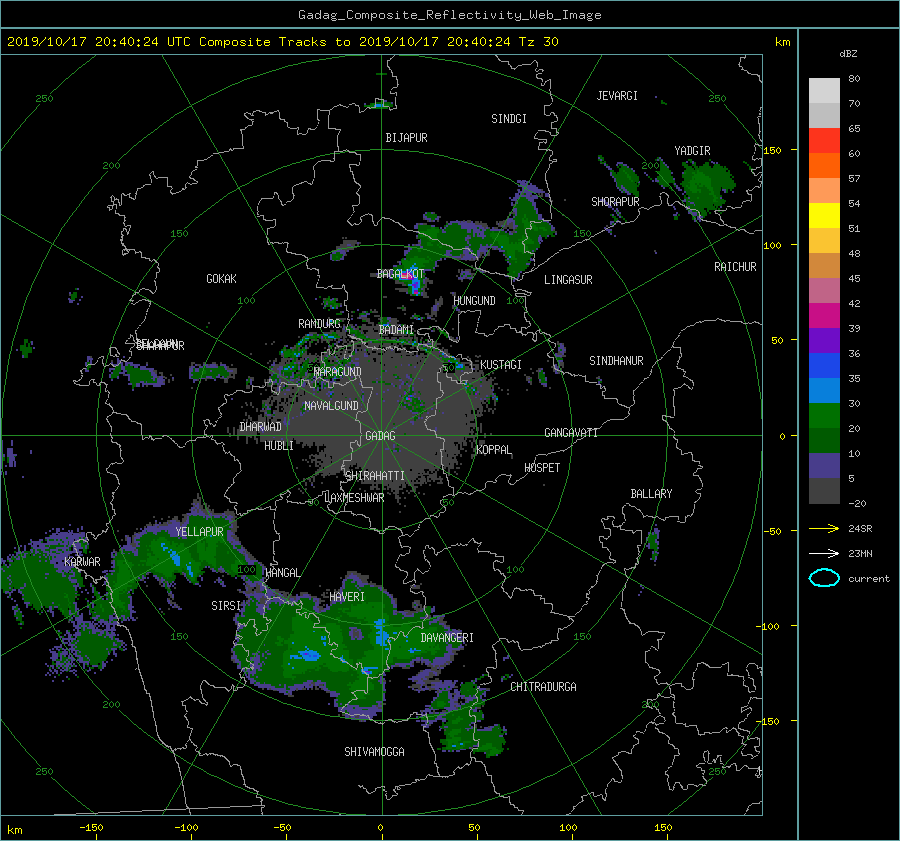Image resolution: width=900 pixels, height=841 pixels.
Task: Click the green 20 dBZ legend swatch
Action: coord(824,416)
